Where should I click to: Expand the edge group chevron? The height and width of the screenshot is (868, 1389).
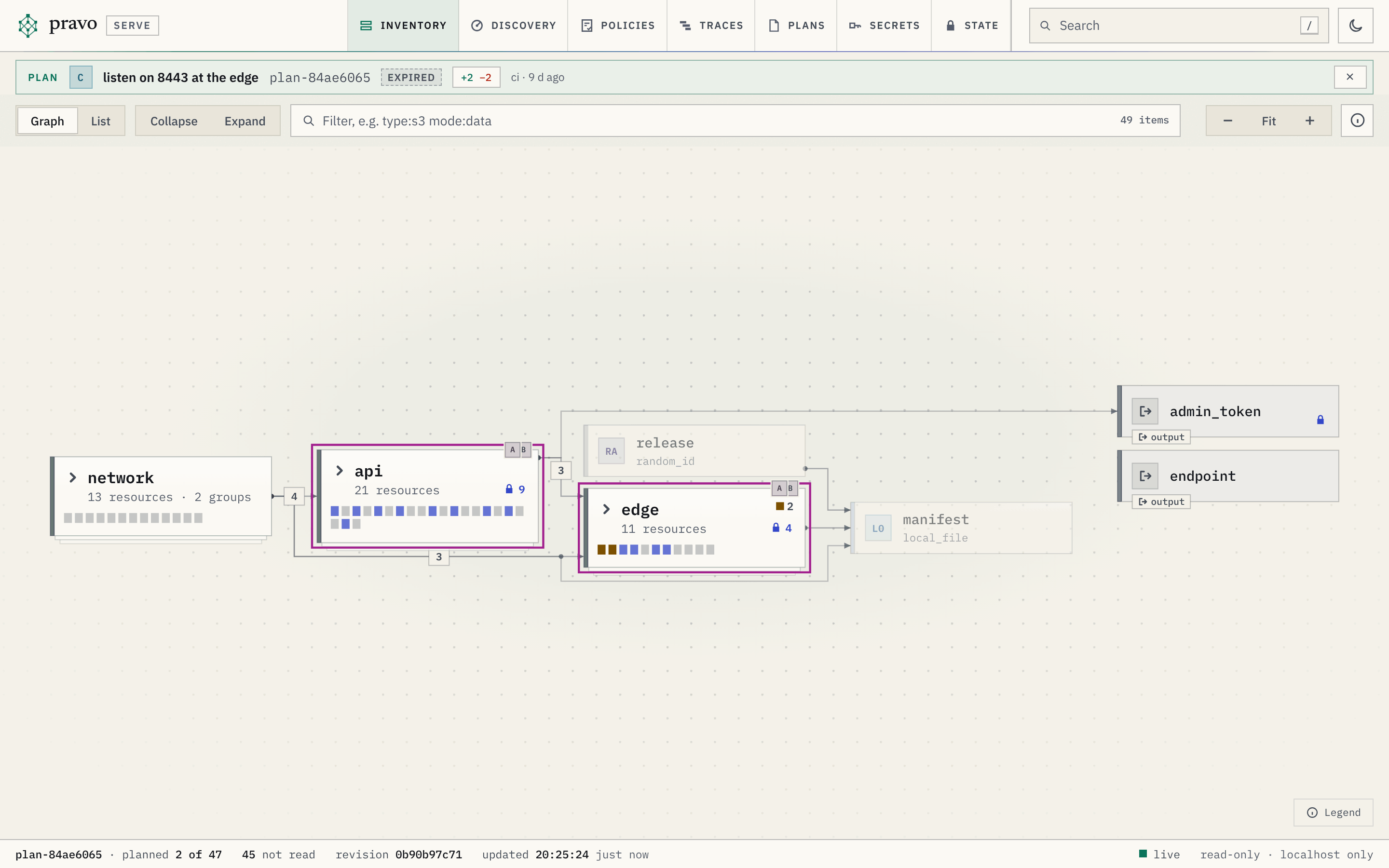[606, 509]
